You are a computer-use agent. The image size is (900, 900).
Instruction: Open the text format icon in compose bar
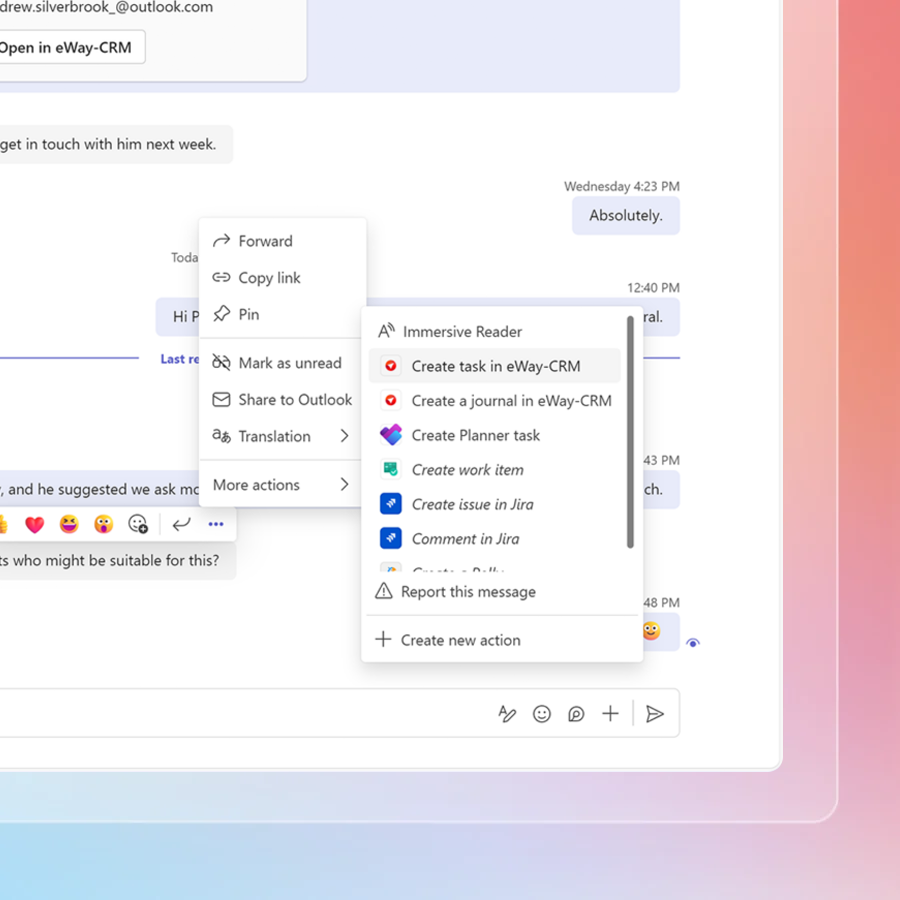507,714
